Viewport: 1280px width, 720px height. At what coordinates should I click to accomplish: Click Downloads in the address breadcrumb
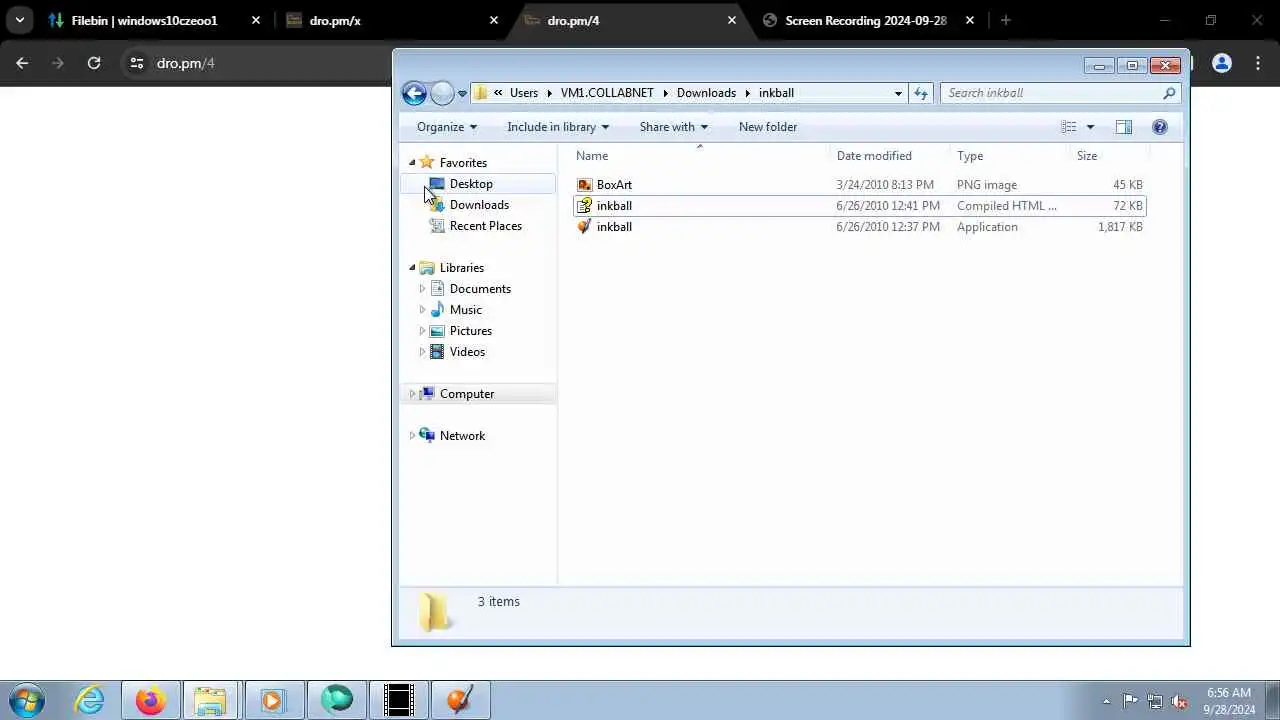[x=706, y=93]
